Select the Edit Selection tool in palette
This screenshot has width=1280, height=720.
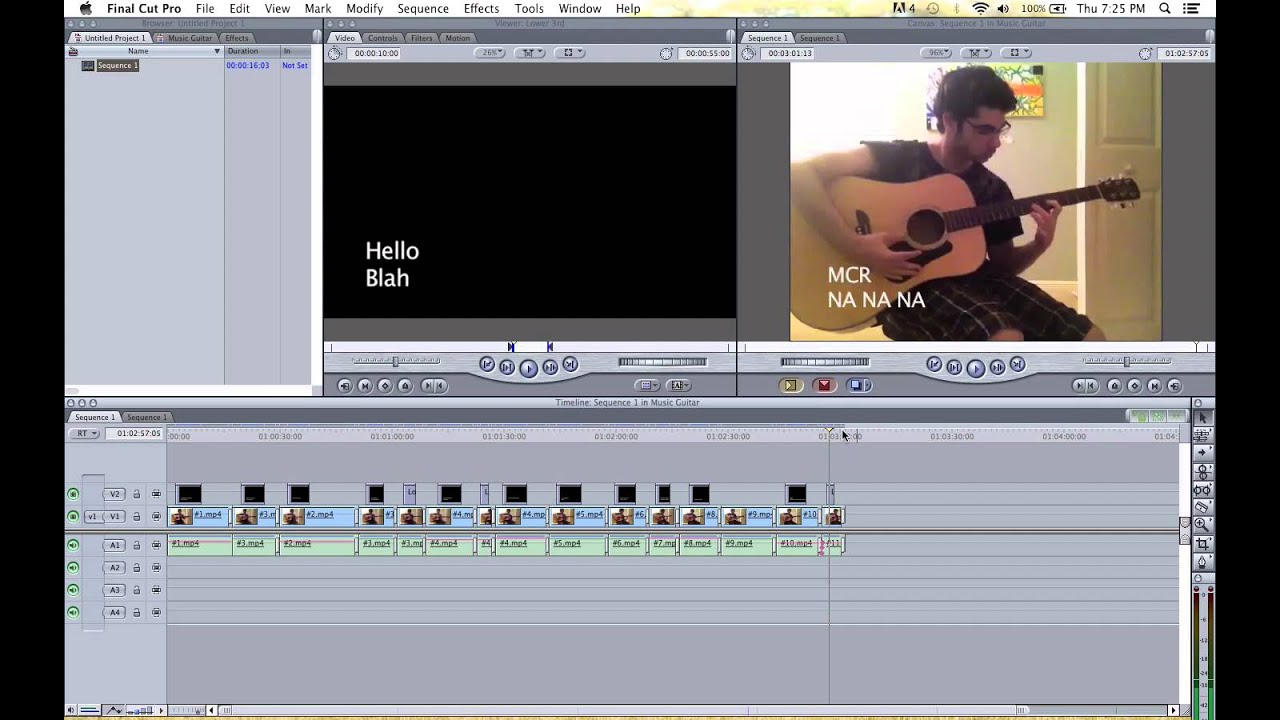click(1203, 435)
